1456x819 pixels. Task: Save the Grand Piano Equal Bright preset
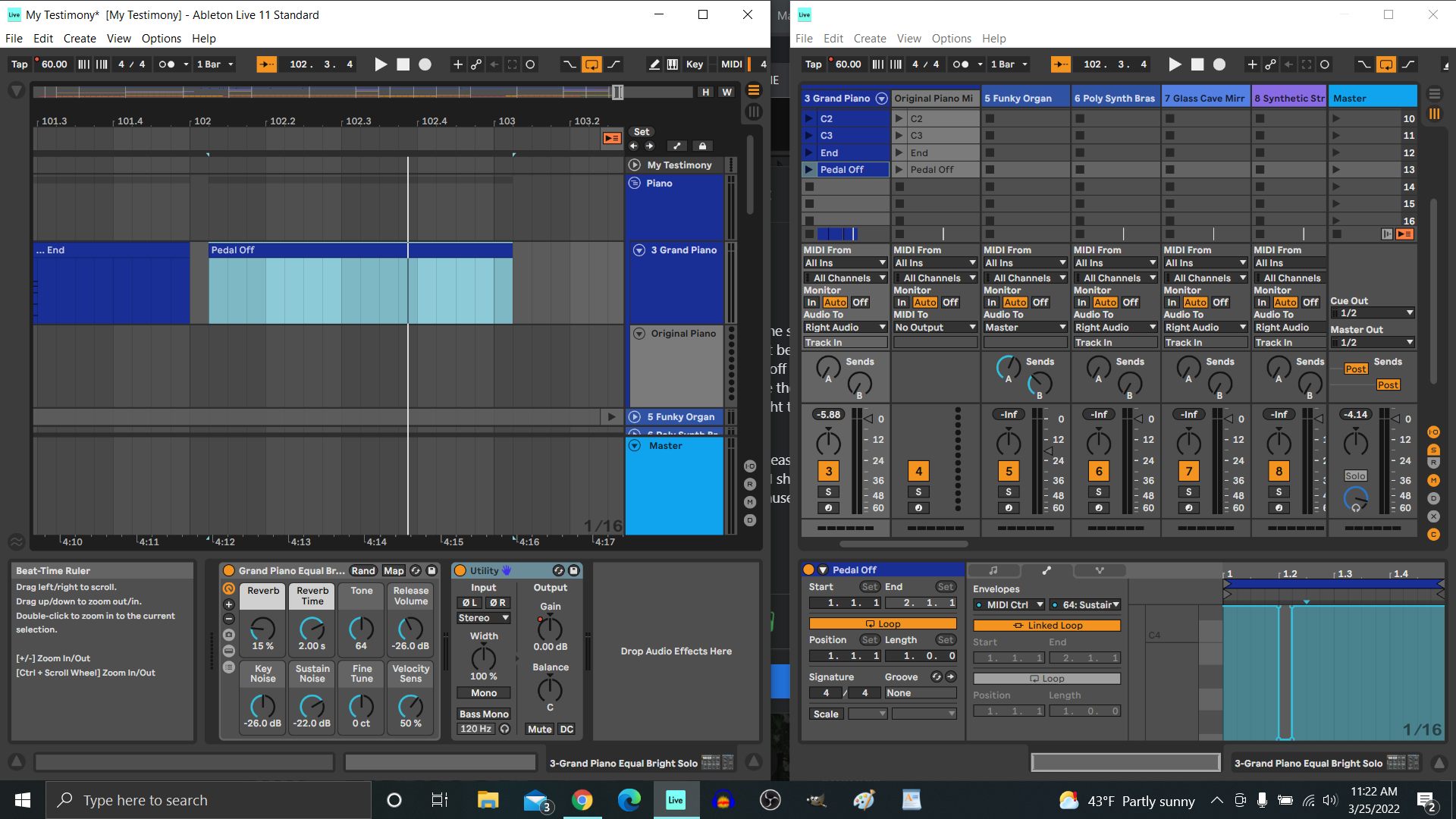431,570
